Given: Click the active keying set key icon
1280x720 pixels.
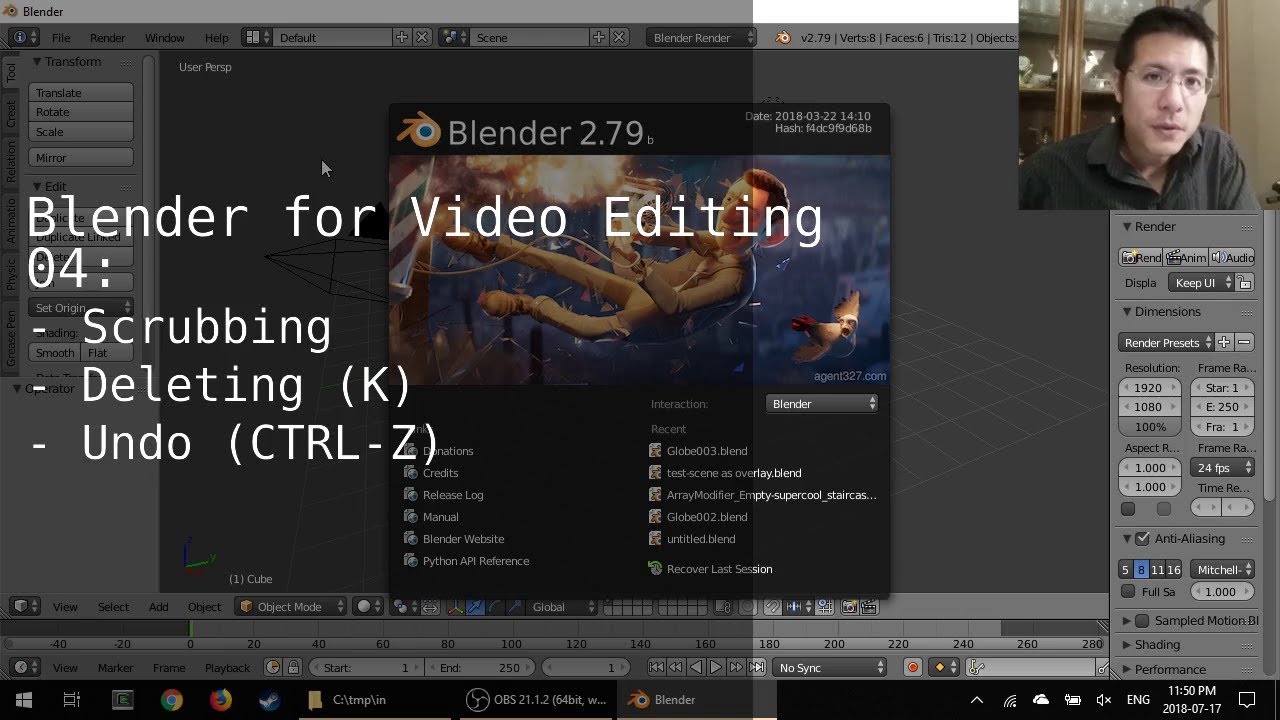Looking at the screenshot, I should (975, 667).
